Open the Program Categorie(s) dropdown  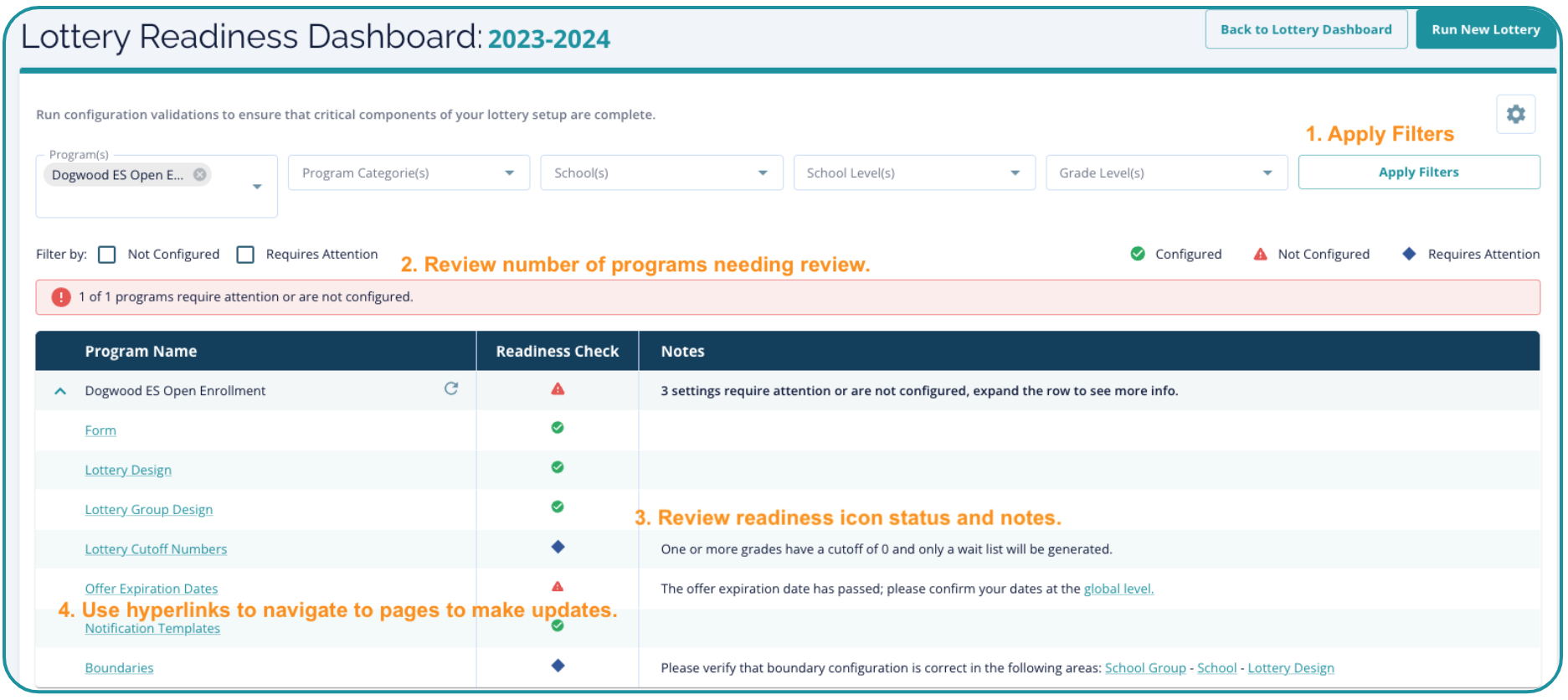point(409,173)
